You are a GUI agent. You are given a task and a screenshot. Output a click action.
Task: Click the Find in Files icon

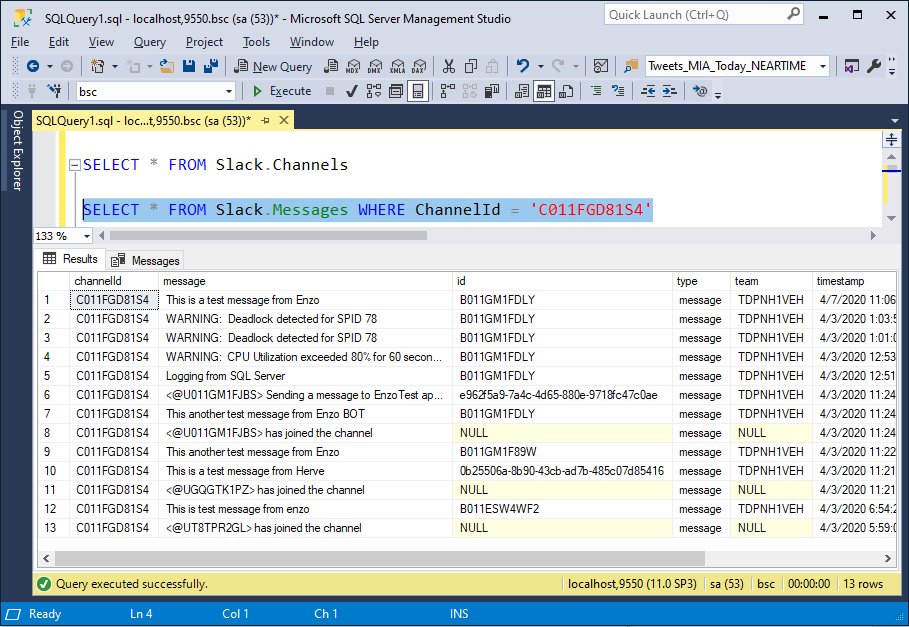click(x=631, y=66)
